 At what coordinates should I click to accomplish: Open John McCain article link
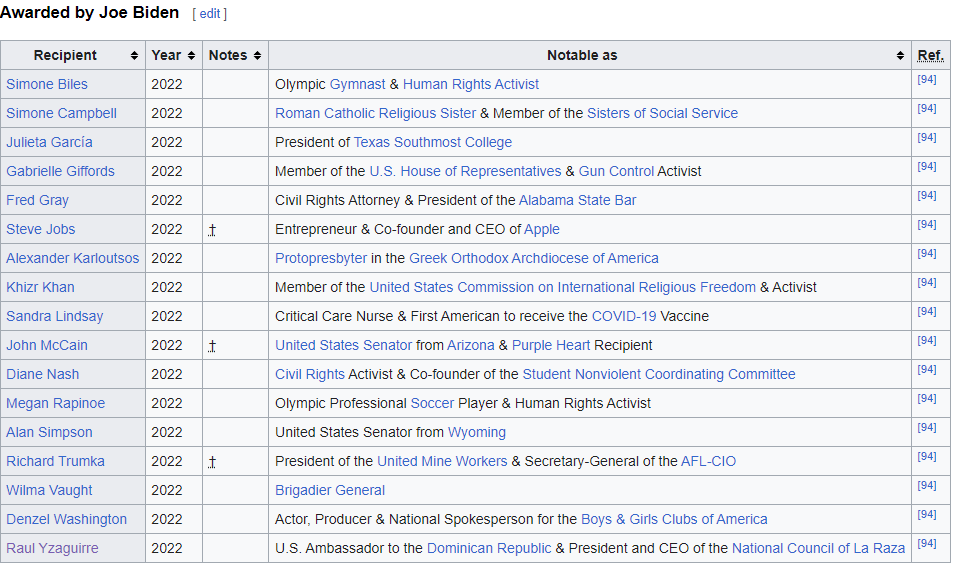pos(47,346)
